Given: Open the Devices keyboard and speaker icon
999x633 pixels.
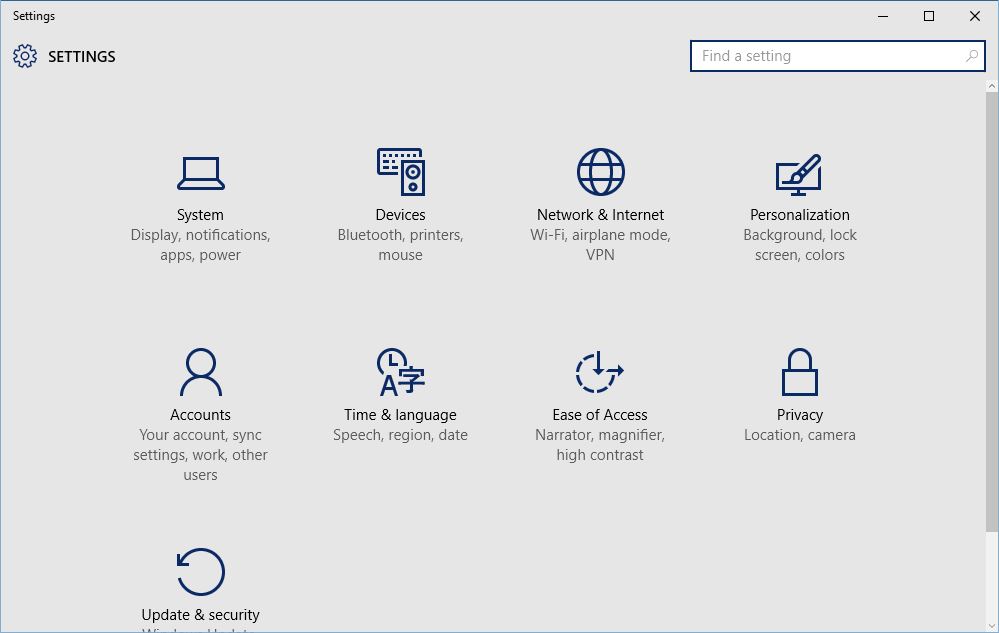Looking at the screenshot, I should click(x=401, y=172).
